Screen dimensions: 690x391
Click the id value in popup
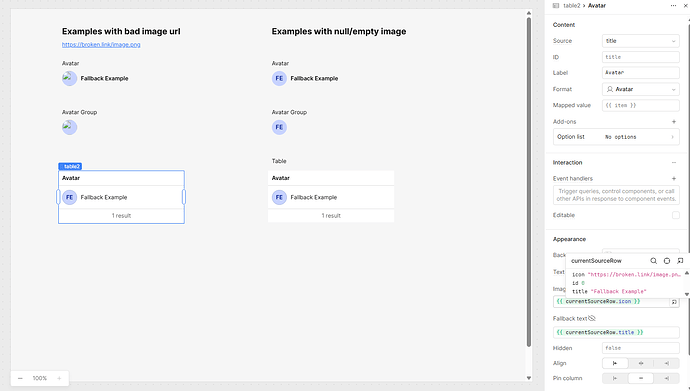click(583, 283)
